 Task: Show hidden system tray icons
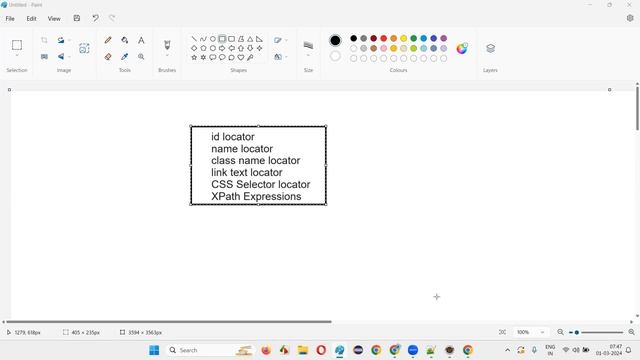507,350
